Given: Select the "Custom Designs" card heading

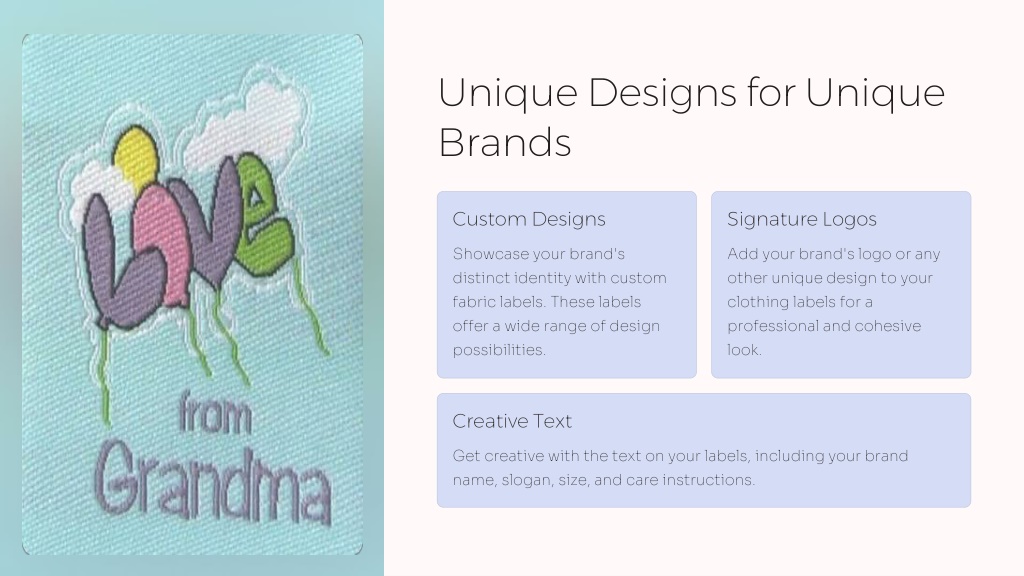Looking at the screenshot, I should (529, 219).
